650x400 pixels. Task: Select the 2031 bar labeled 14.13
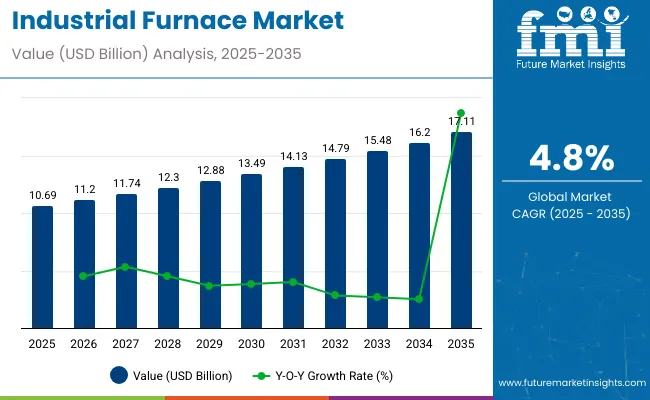pos(293,248)
